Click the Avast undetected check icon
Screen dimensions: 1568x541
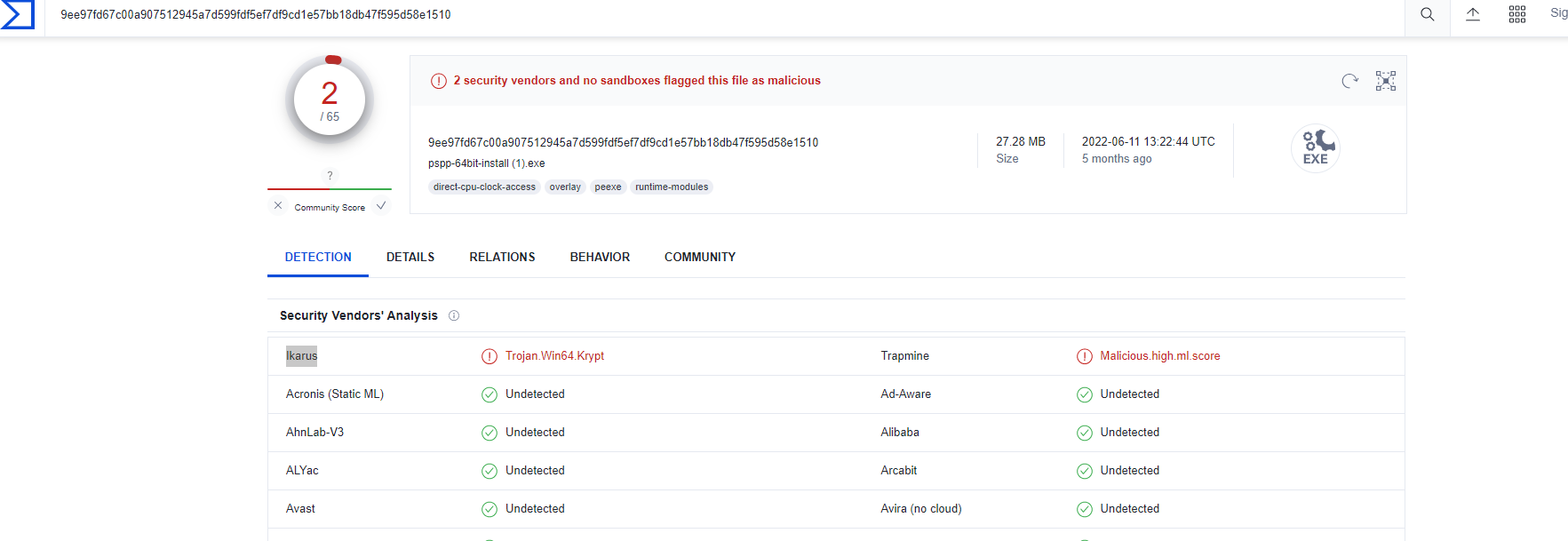click(x=490, y=509)
